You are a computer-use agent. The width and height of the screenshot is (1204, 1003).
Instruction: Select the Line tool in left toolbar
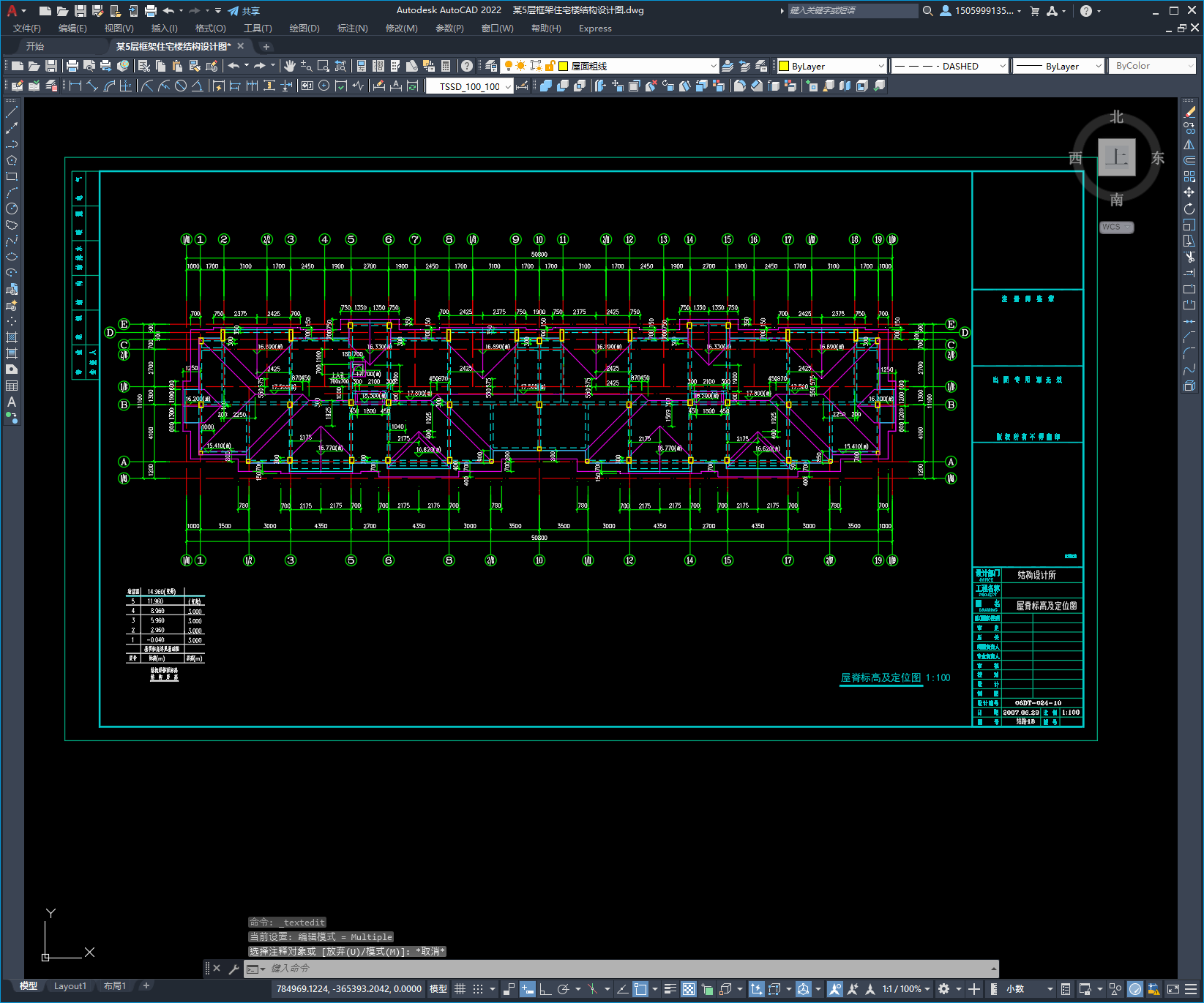pyautogui.click(x=12, y=112)
